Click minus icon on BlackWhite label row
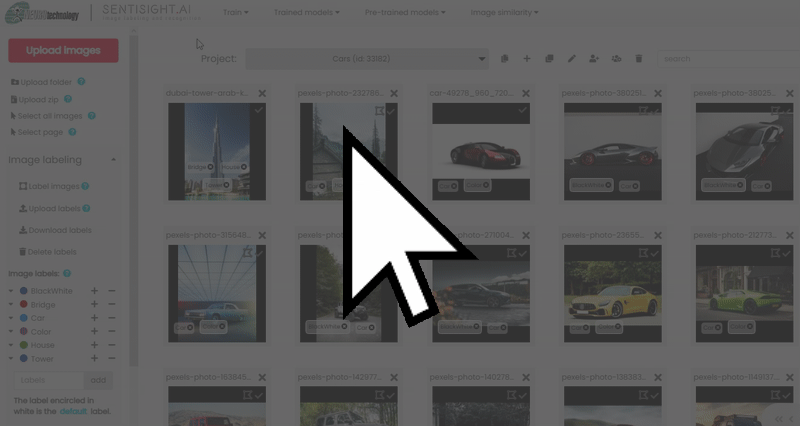800x426 pixels. [x=111, y=291]
